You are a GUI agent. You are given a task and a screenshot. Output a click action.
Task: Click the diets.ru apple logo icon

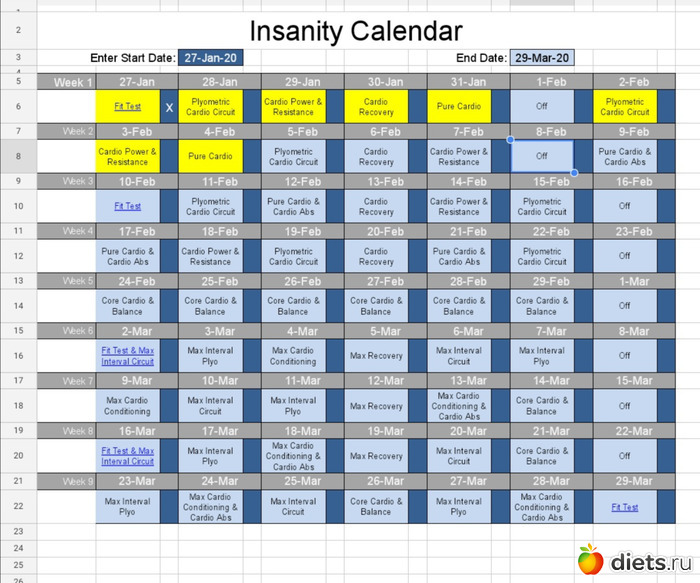click(x=591, y=559)
